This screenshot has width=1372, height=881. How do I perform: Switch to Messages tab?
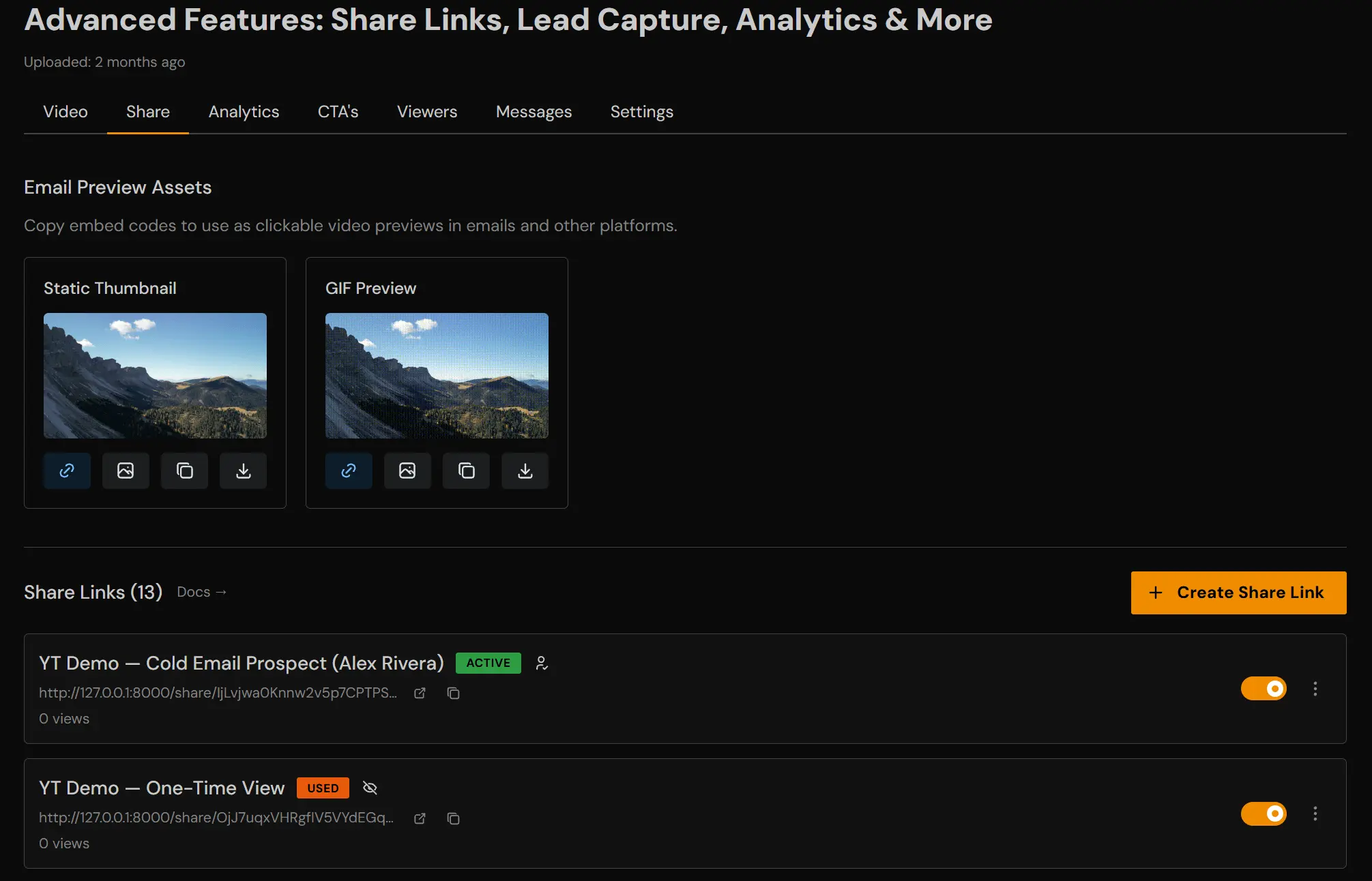coord(534,112)
